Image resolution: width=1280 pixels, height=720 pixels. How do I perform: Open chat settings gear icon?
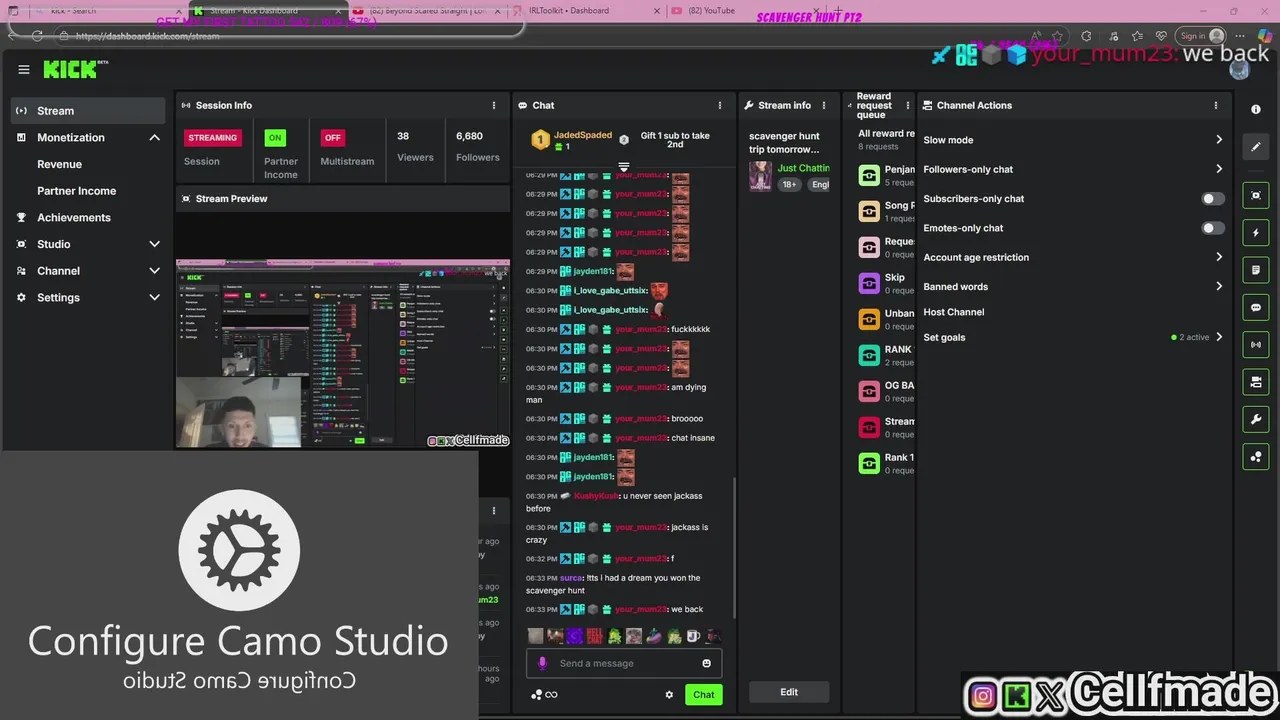coord(669,695)
